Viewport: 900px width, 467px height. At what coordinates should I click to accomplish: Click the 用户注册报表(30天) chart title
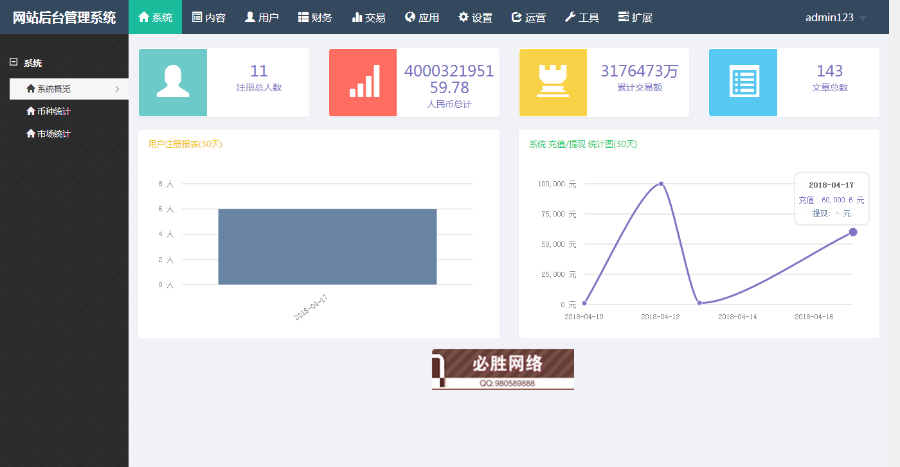tap(185, 144)
